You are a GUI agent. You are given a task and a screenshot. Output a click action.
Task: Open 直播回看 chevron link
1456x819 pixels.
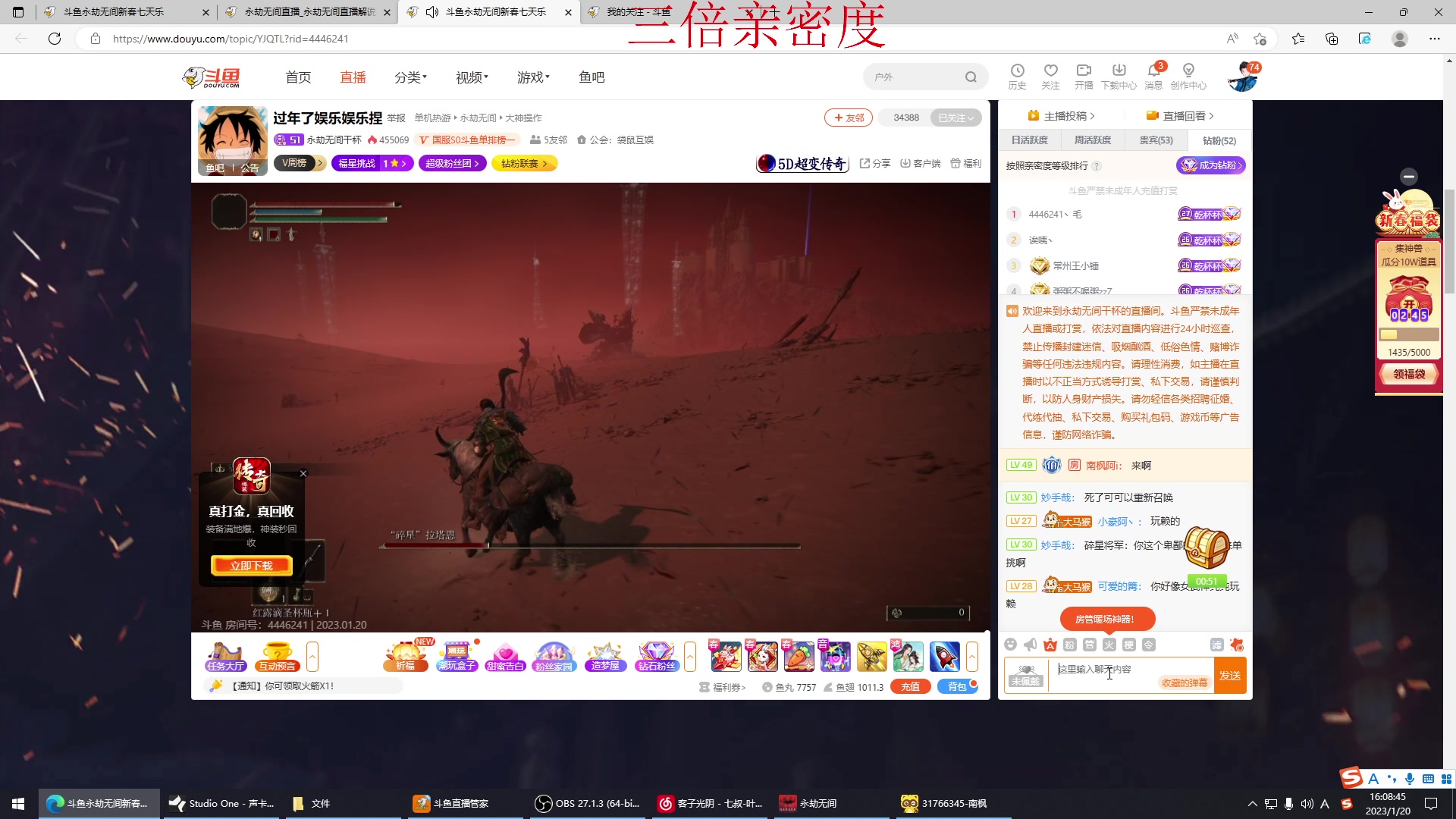[1180, 116]
